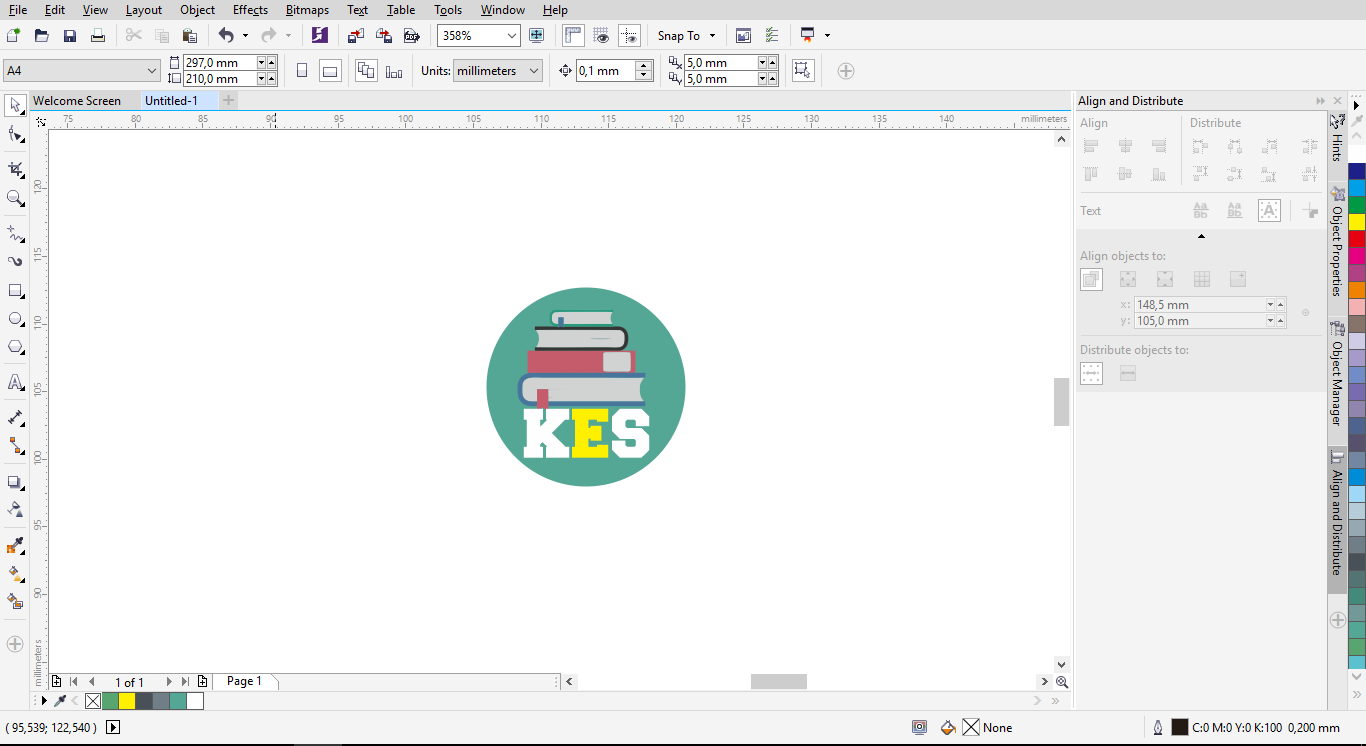The image size is (1366, 746).
Task: Click the Export icon
Action: click(383, 35)
